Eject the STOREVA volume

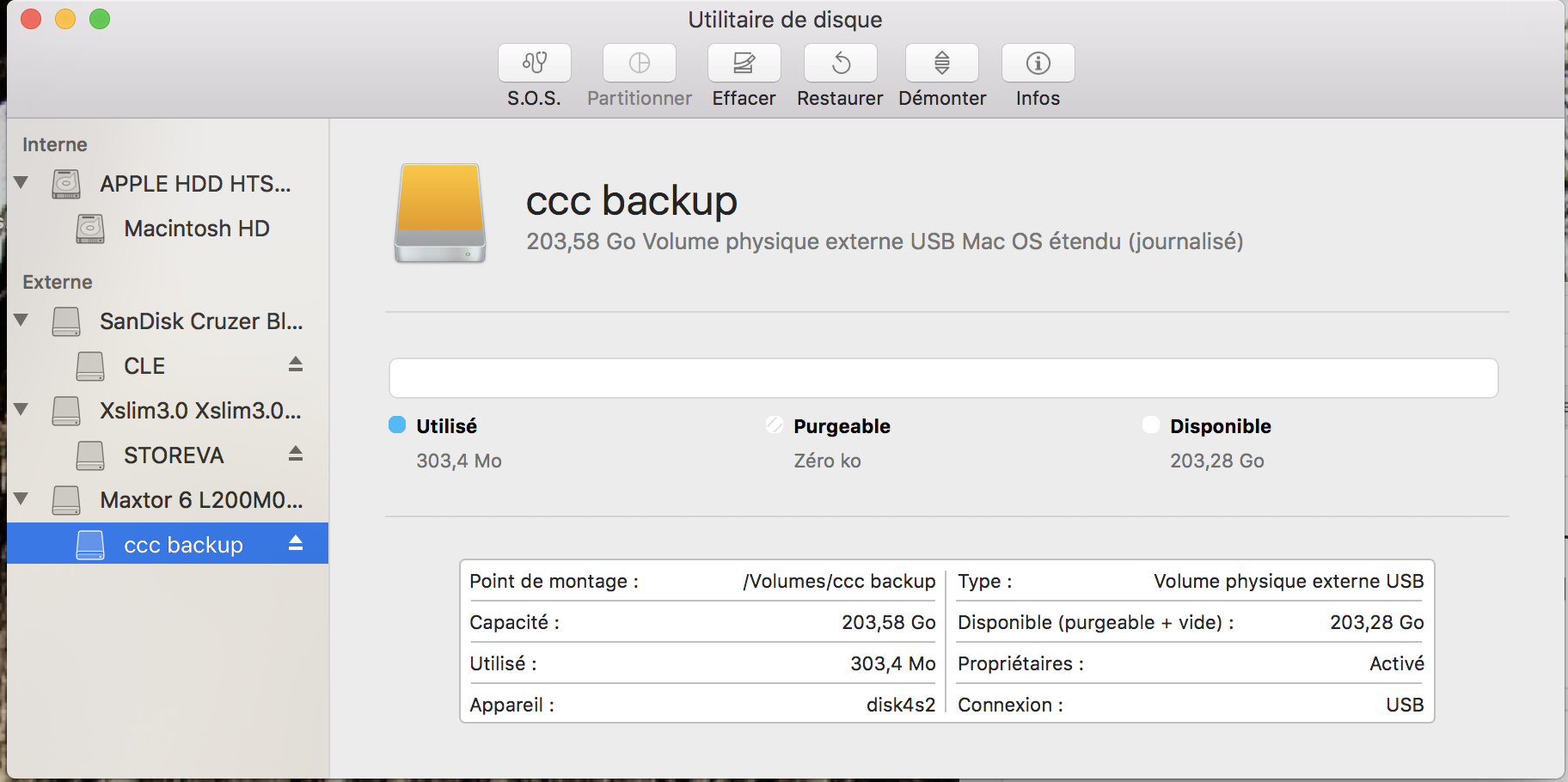point(296,454)
